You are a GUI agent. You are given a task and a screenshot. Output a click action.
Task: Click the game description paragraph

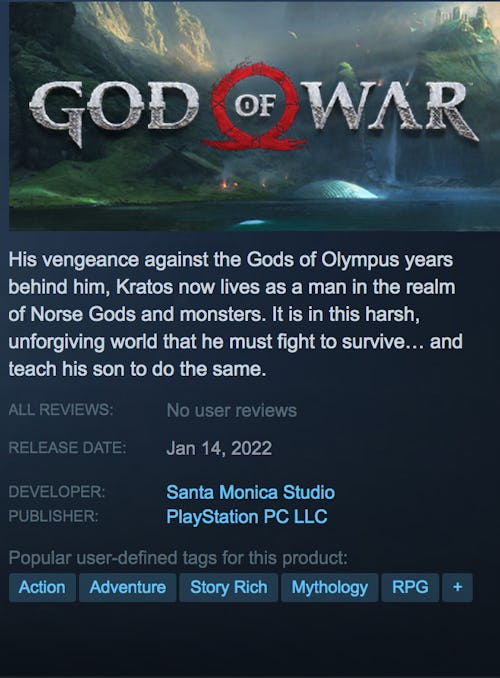click(x=235, y=314)
